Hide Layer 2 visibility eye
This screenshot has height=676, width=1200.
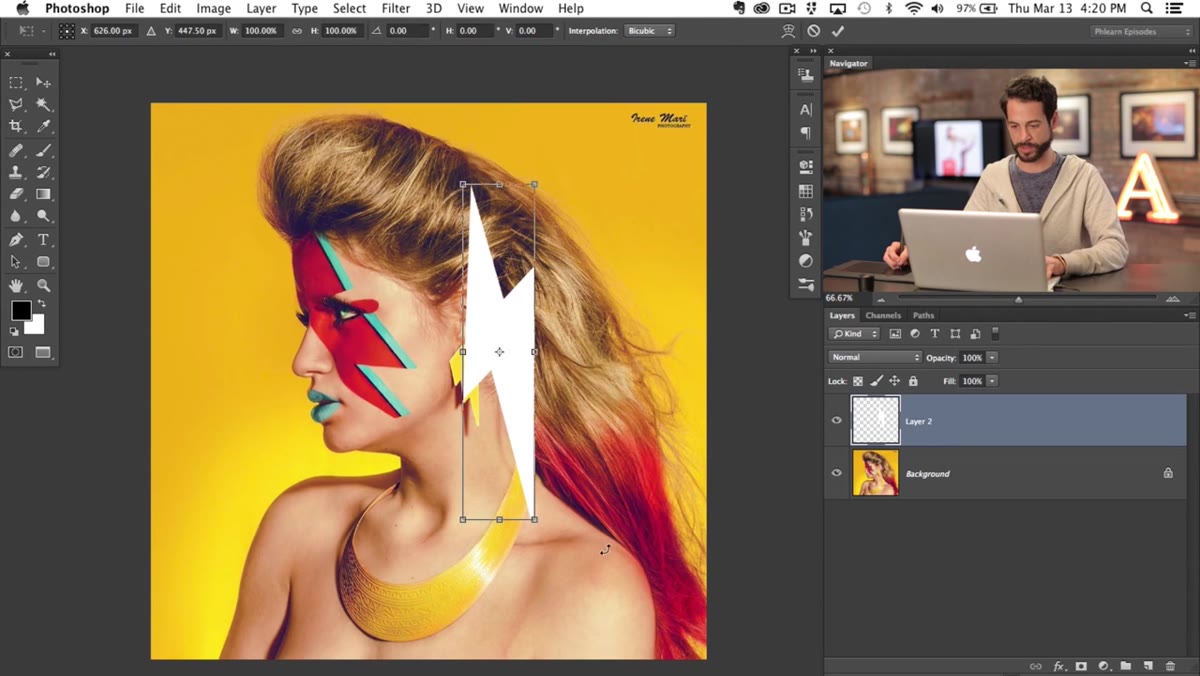tap(837, 421)
